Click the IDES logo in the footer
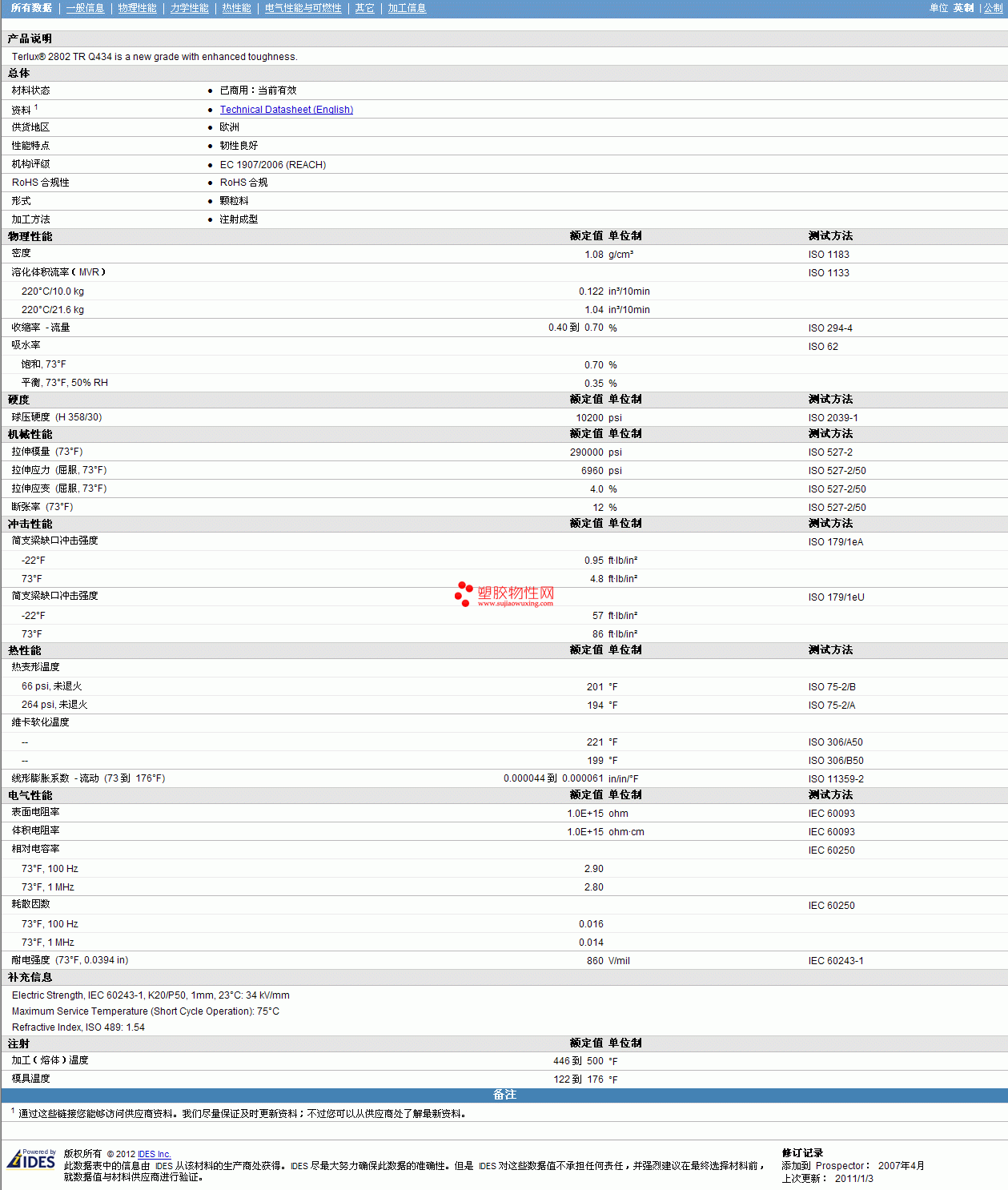The width and height of the screenshot is (1008, 1190). (31, 1160)
